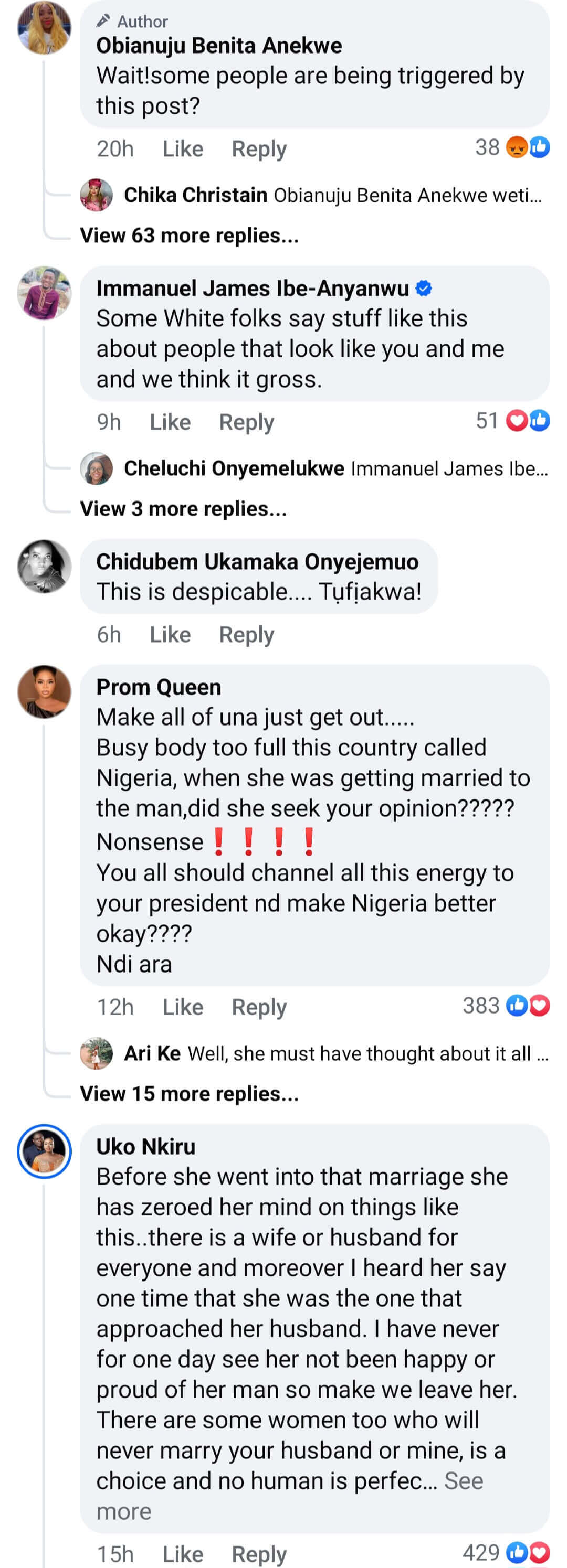View reactions on Obianuju's comment showing 38

[528, 147]
